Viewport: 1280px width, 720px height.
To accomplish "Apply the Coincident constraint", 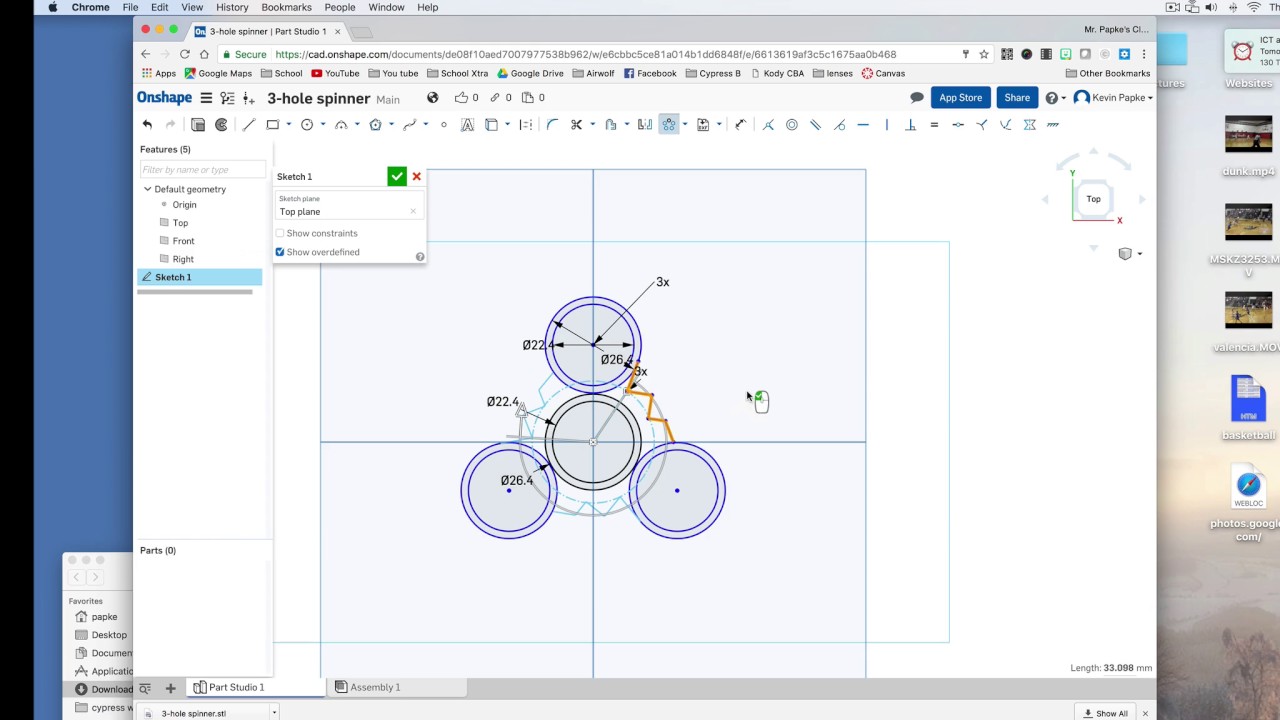I will pos(768,125).
